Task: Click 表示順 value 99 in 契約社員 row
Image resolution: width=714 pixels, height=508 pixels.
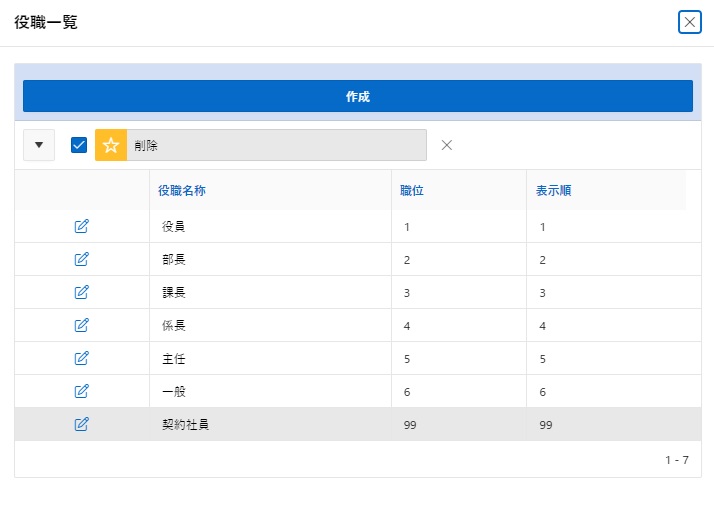Action: (546, 425)
